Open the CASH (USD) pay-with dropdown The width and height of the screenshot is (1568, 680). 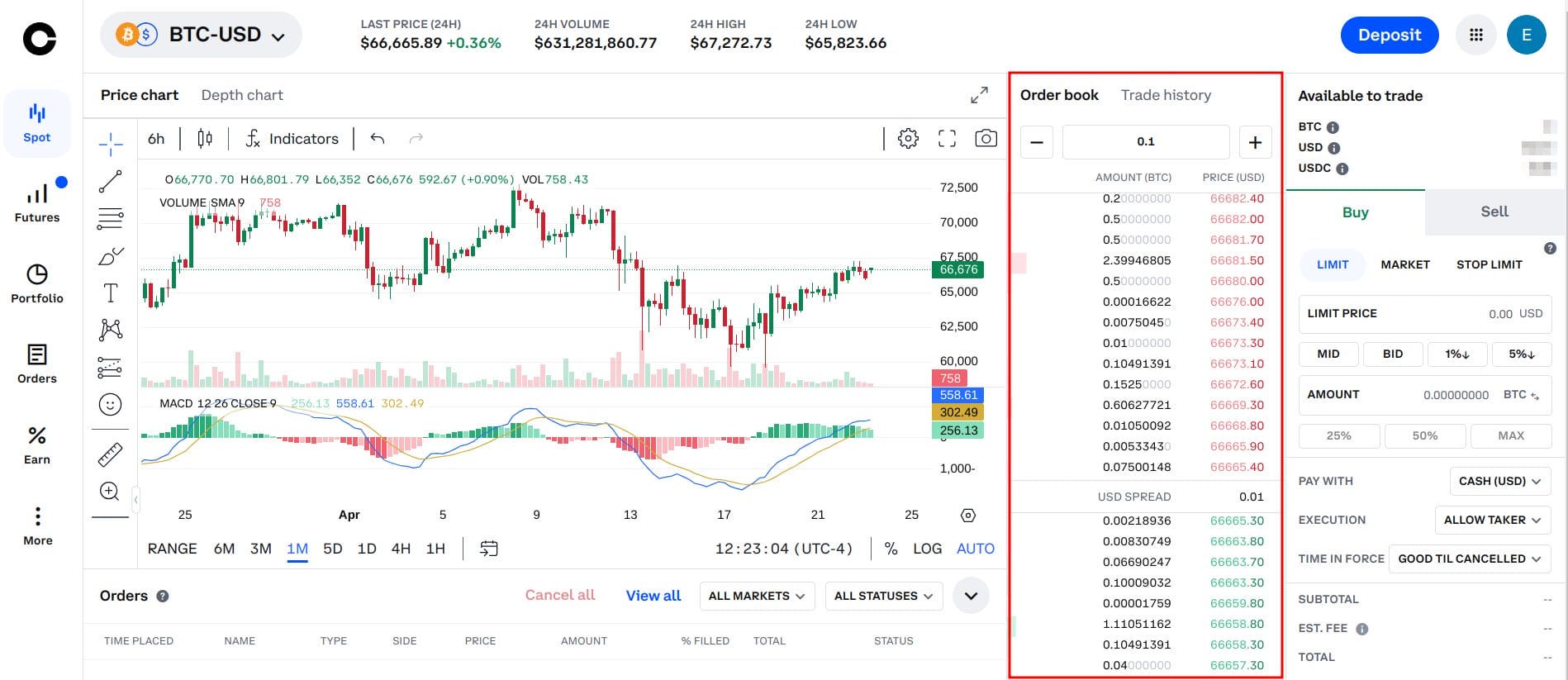pos(1500,481)
